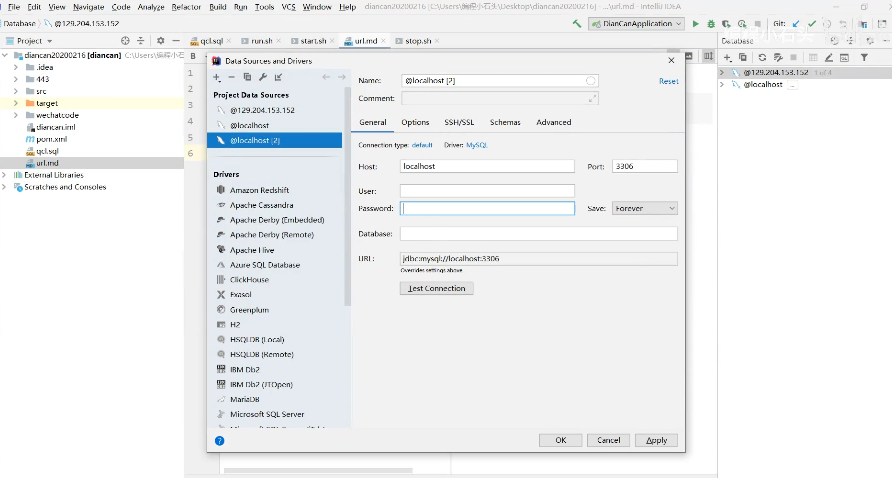
Task: Open data source properties in Database toolbar
Action: pyautogui.click(x=778, y=57)
